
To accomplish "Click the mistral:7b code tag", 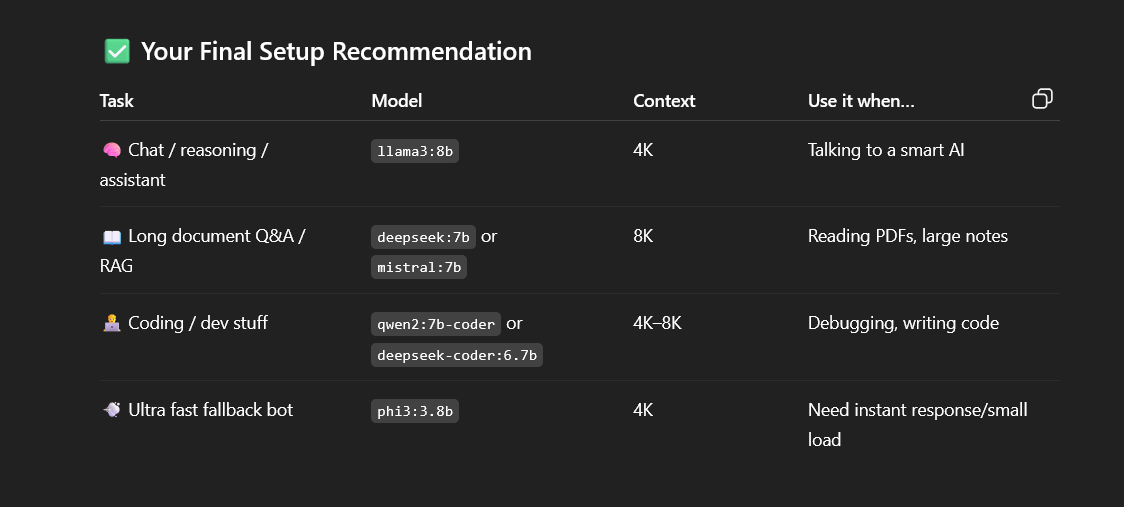I will coord(419,267).
